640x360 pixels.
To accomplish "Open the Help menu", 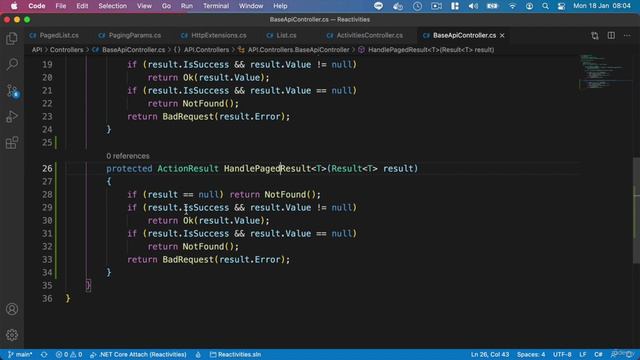I will [280, 6].
